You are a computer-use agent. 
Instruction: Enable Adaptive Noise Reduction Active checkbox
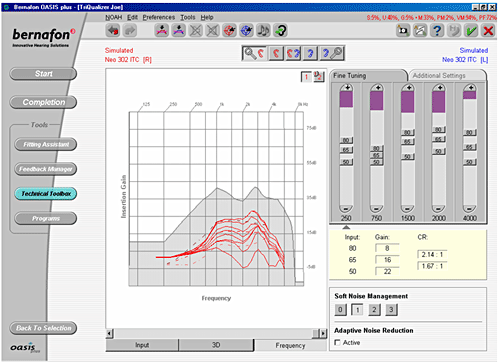point(338,343)
